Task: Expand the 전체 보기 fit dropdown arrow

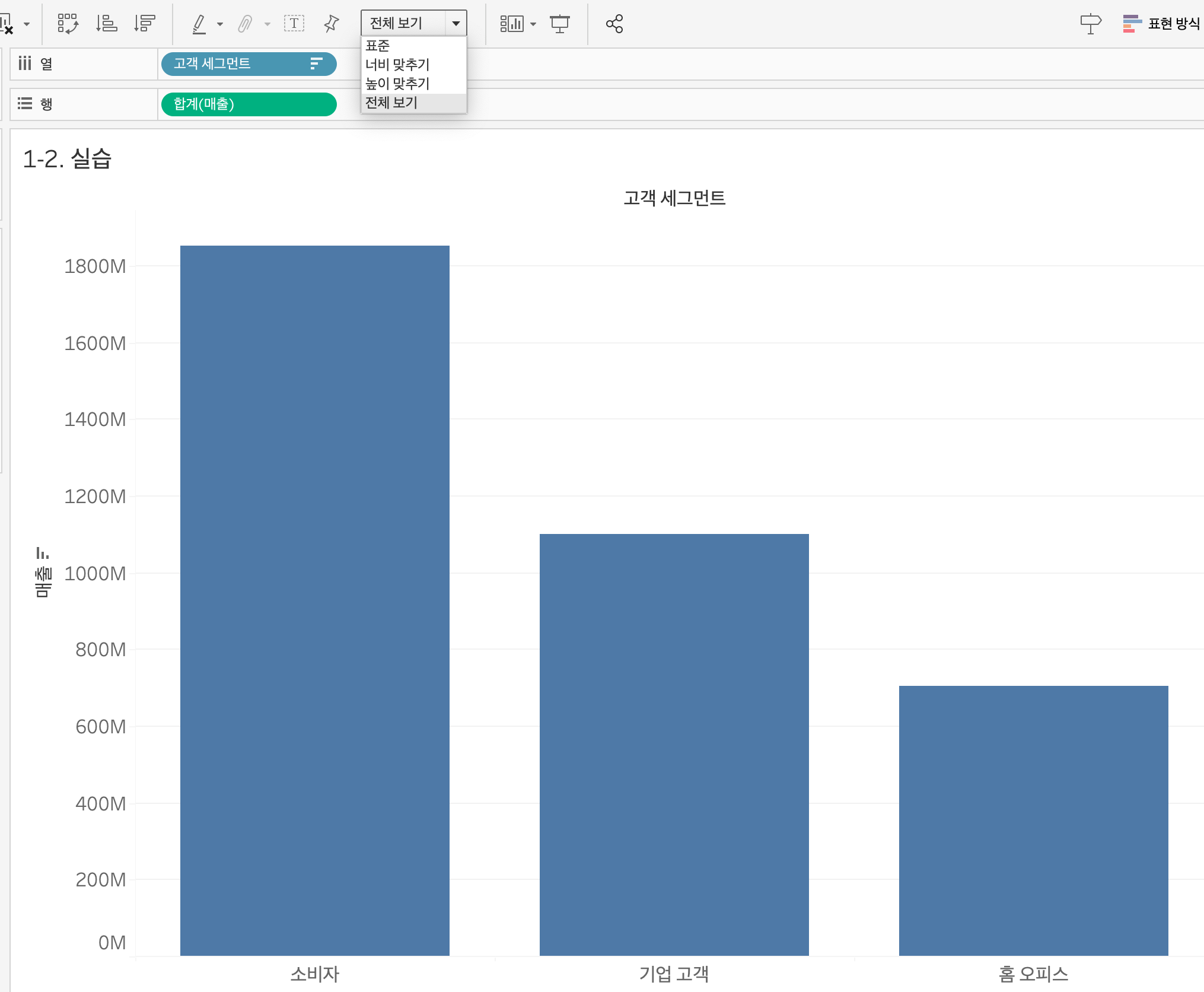Action: coord(456,24)
